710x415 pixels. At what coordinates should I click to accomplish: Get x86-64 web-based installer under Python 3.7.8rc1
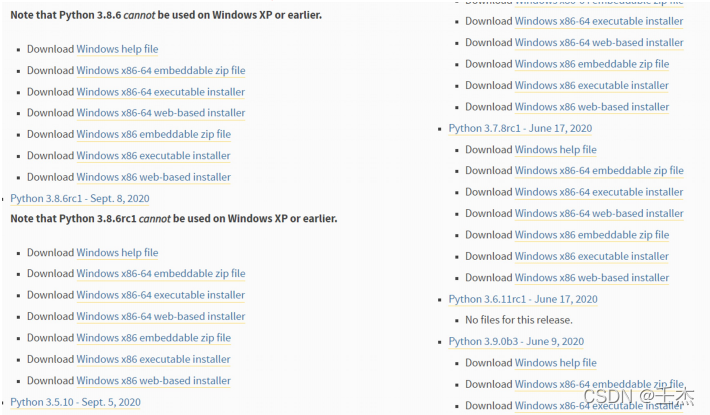point(599,213)
